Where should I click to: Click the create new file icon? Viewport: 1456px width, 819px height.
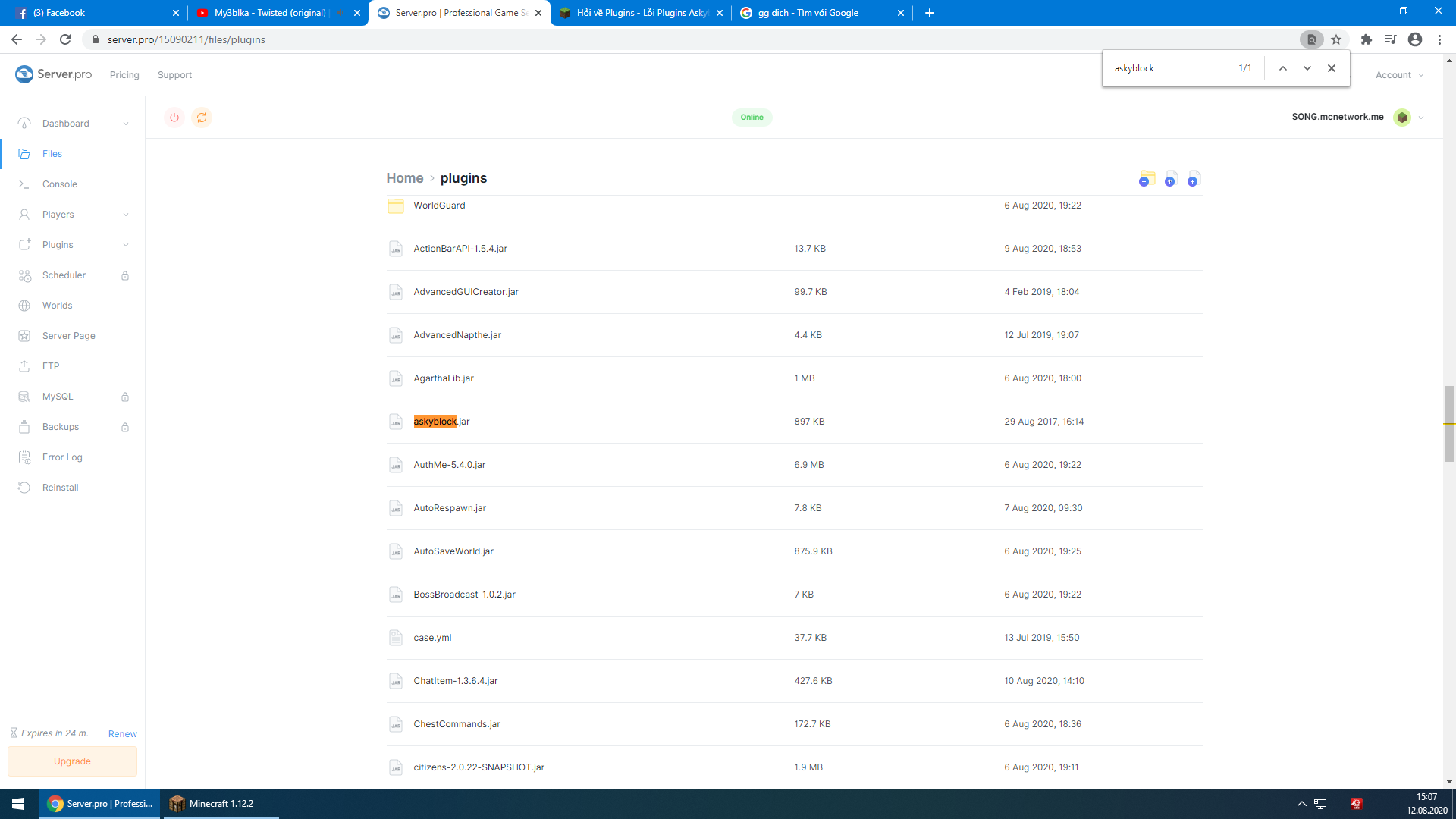[x=1194, y=179]
